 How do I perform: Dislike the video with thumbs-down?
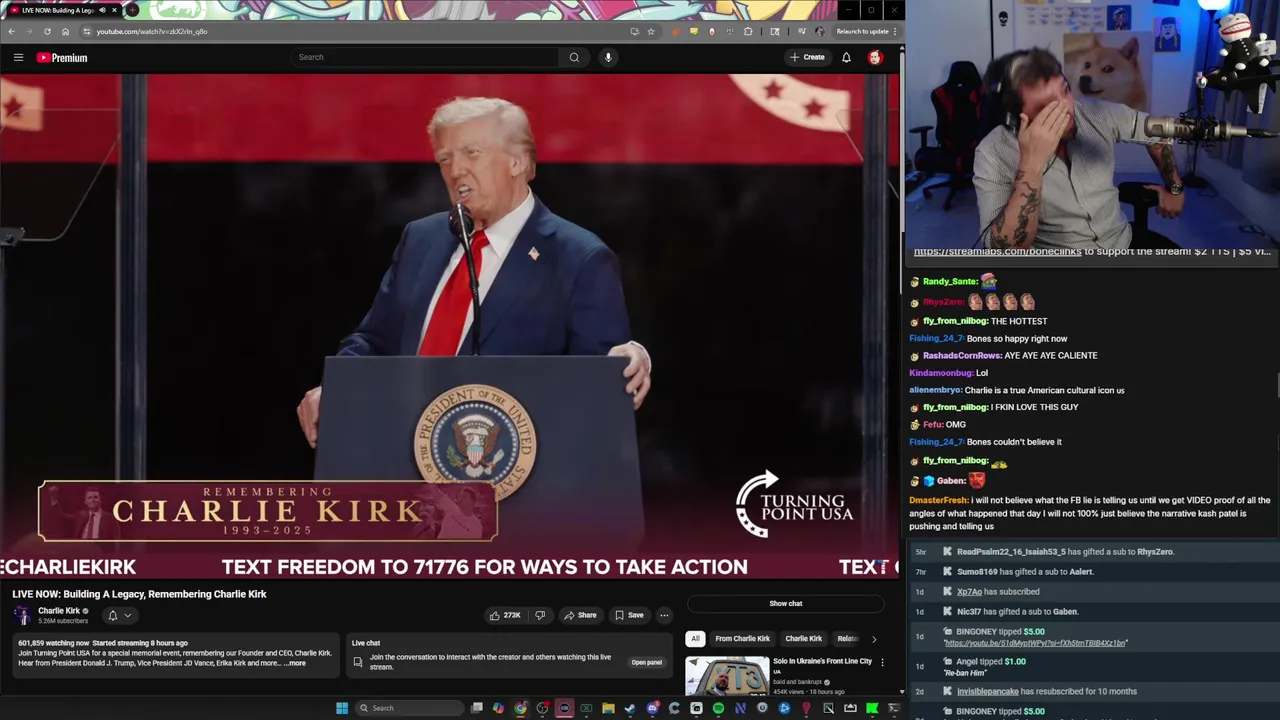[540, 615]
